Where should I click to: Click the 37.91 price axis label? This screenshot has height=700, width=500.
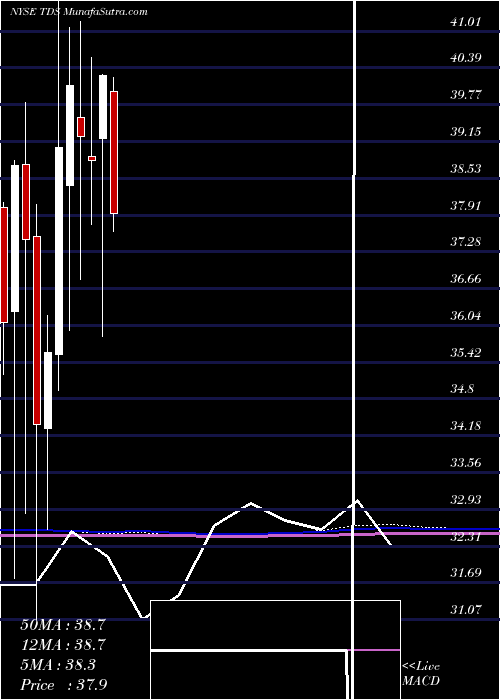tap(466, 206)
